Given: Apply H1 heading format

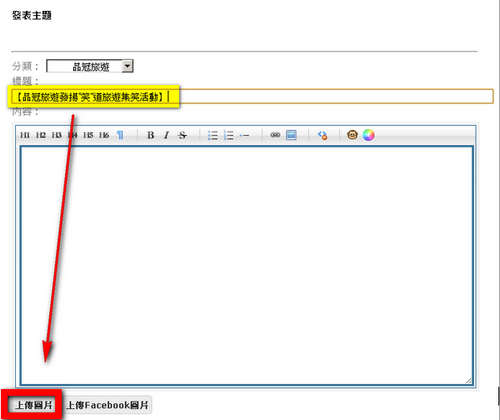Looking at the screenshot, I should 25,135.
